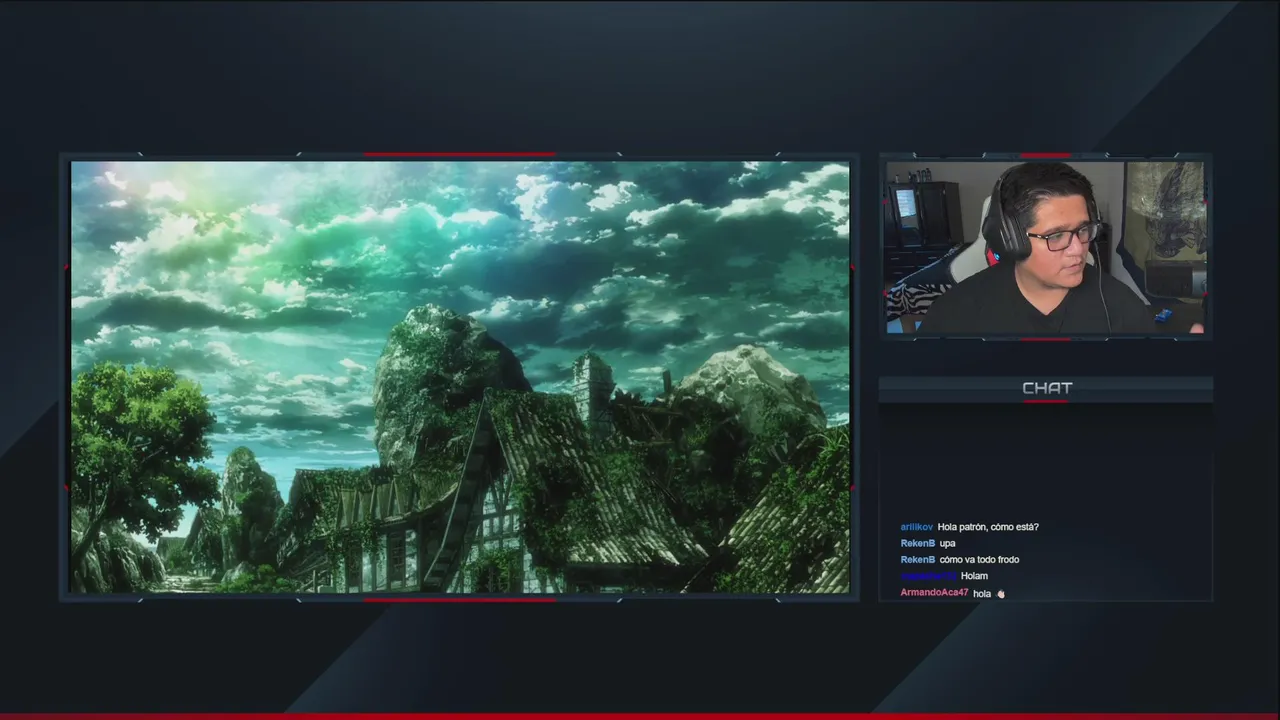
Task: Click the waving hand emoji in chat
Action: (1001, 593)
